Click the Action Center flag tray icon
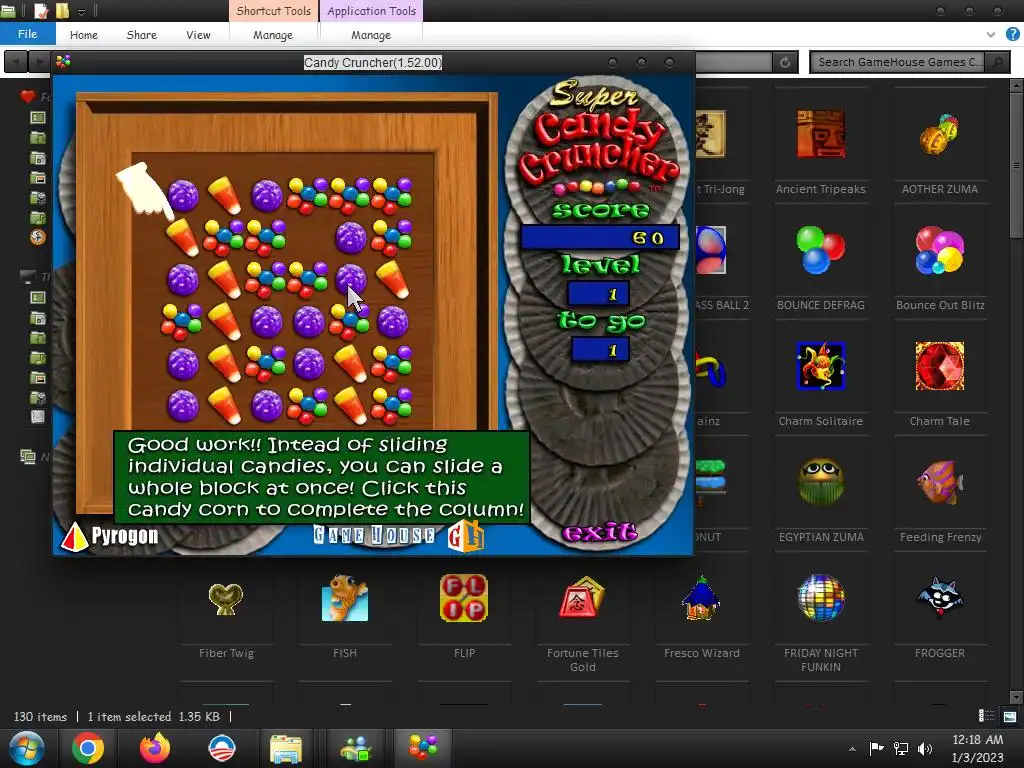This screenshot has height=768, width=1024. (x=876, y=748)
